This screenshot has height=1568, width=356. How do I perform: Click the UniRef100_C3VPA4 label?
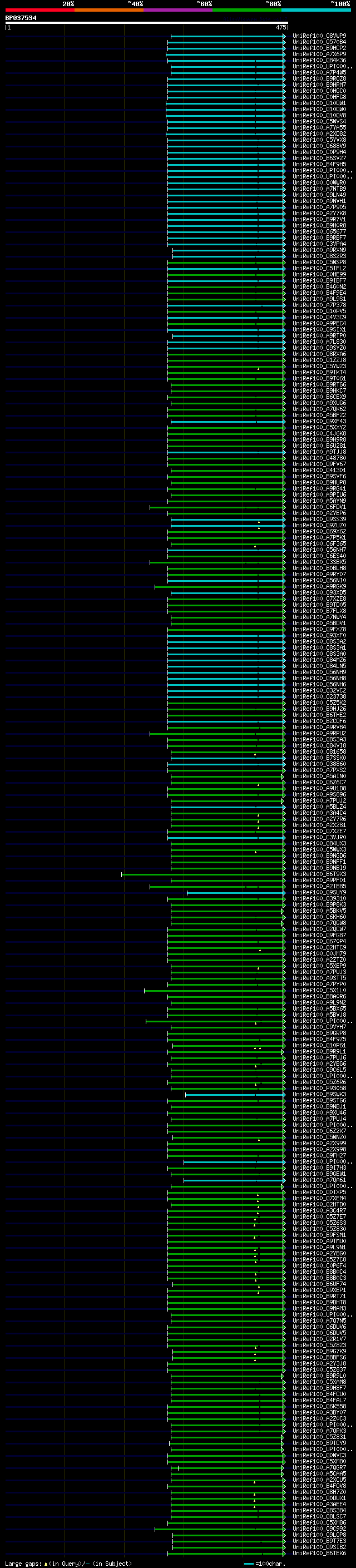[x=319, y=244]
